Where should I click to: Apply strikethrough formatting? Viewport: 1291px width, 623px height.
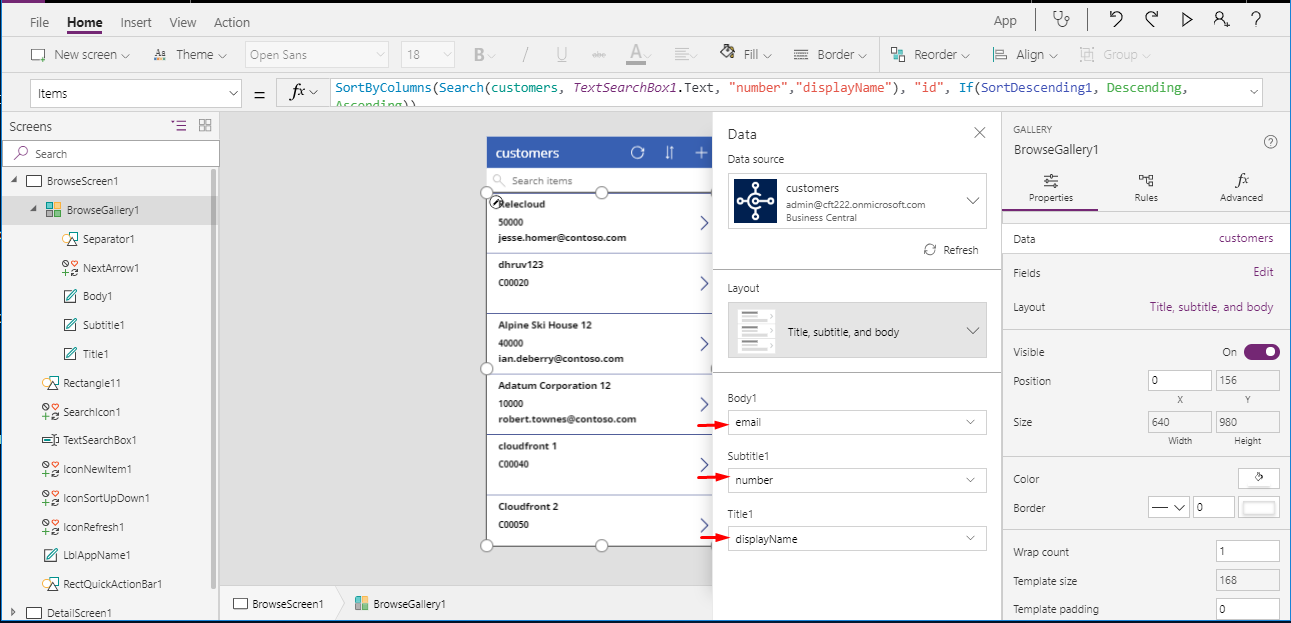tap(598, 55)
